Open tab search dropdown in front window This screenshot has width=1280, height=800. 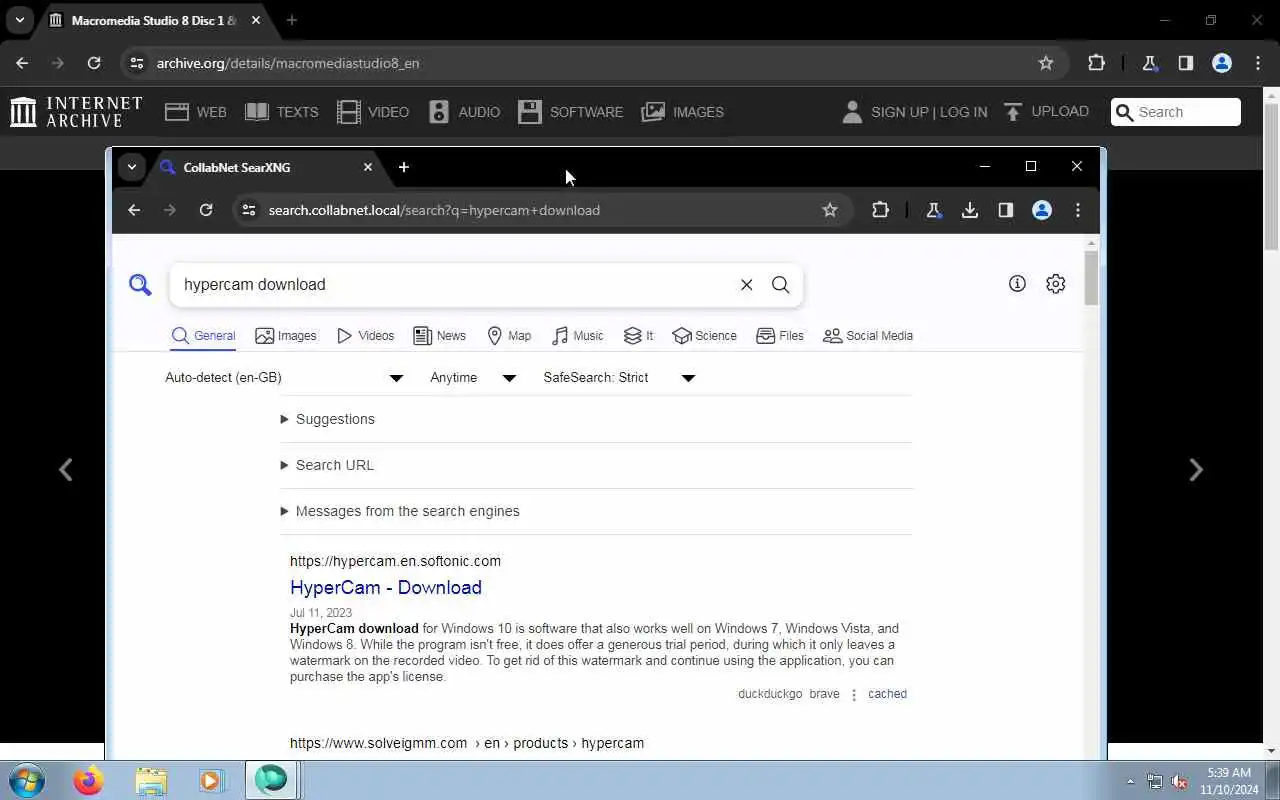(131, 167)
